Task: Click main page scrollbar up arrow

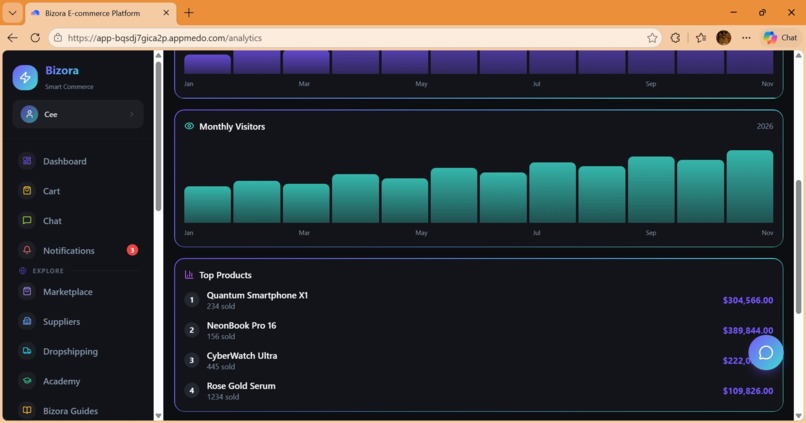Action: (798, 55)
